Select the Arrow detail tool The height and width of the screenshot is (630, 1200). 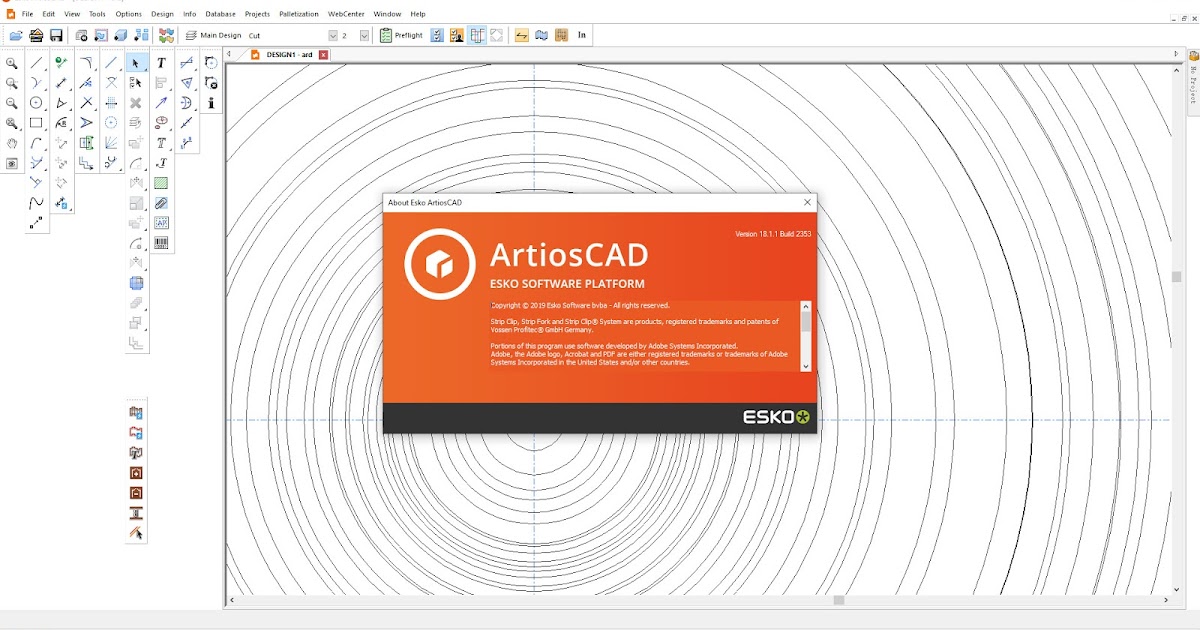(x=161, y=103)
